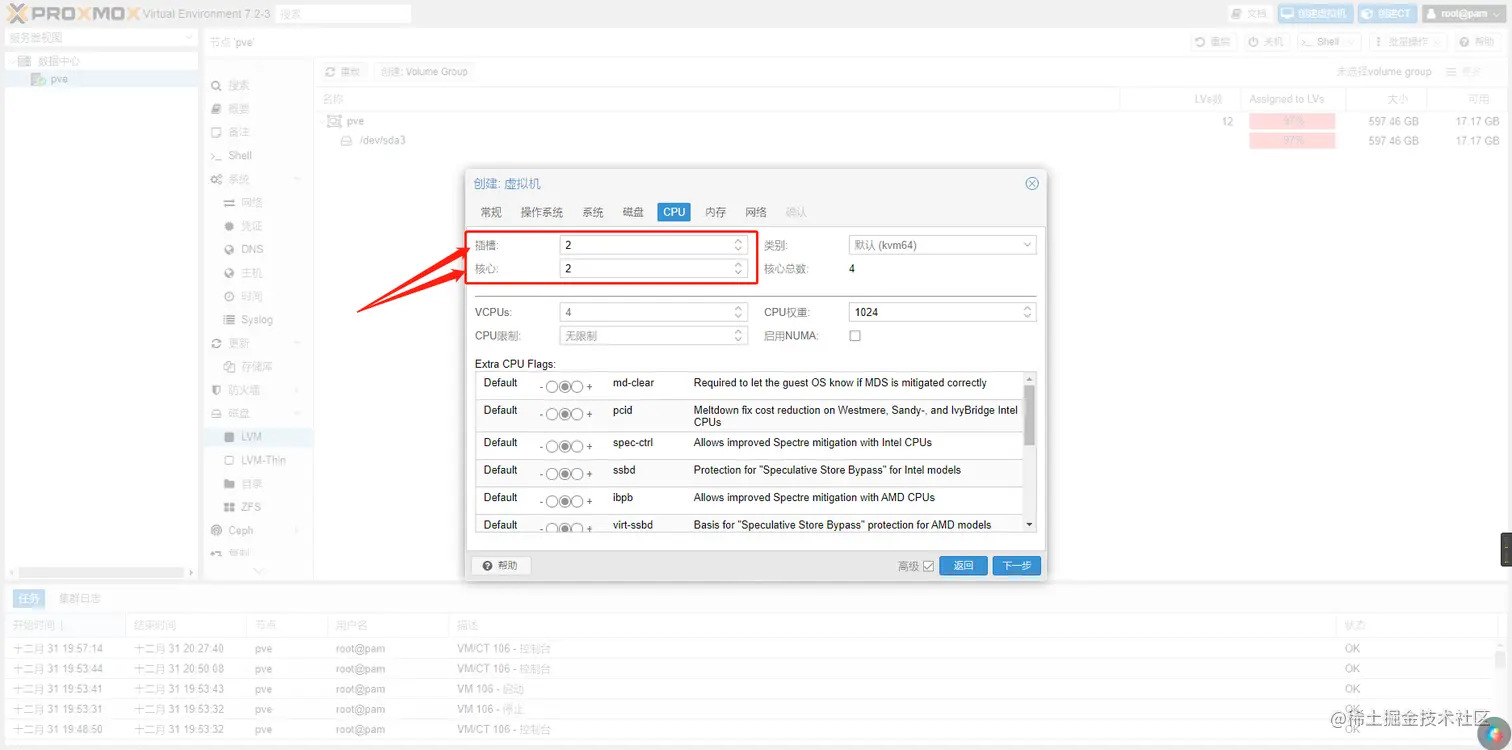Click the 重载 reload button in LVM panel
This screenshot has height=750, width=1512.
(344, 72)
